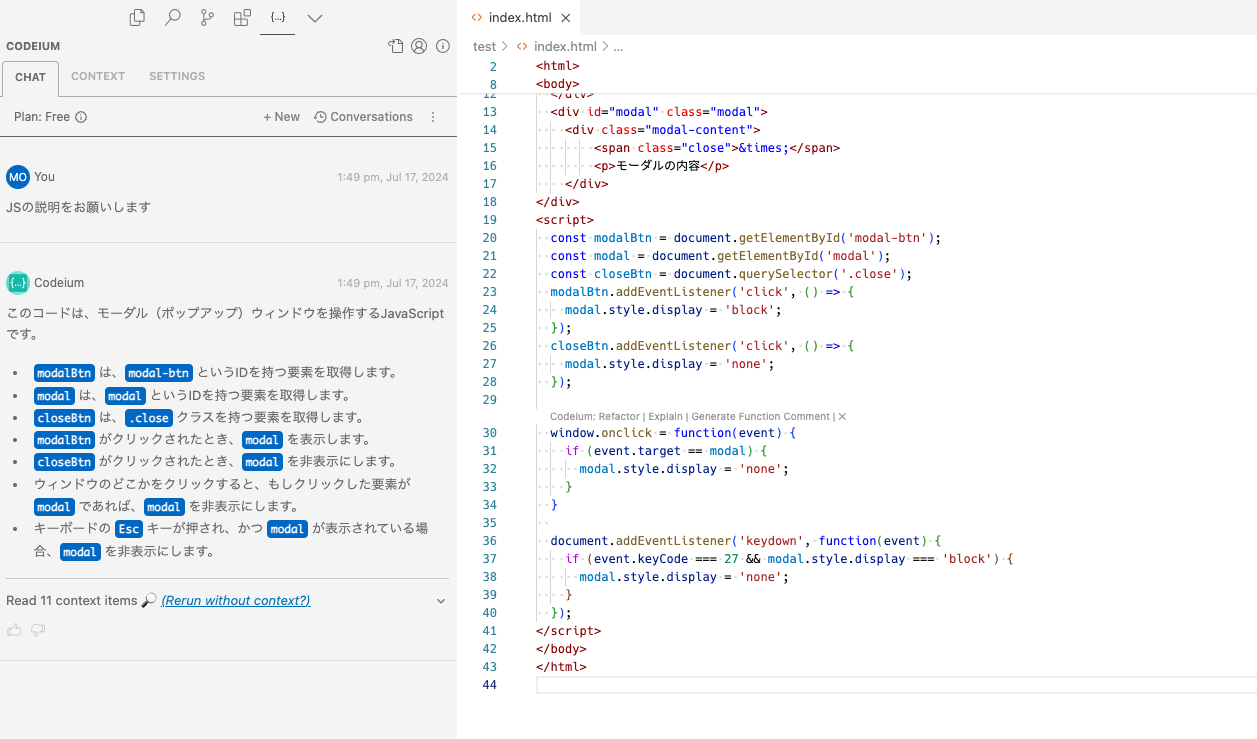Screen dimensions: 1257x739
Task: Open the Source Control icon
Action: 207,17
